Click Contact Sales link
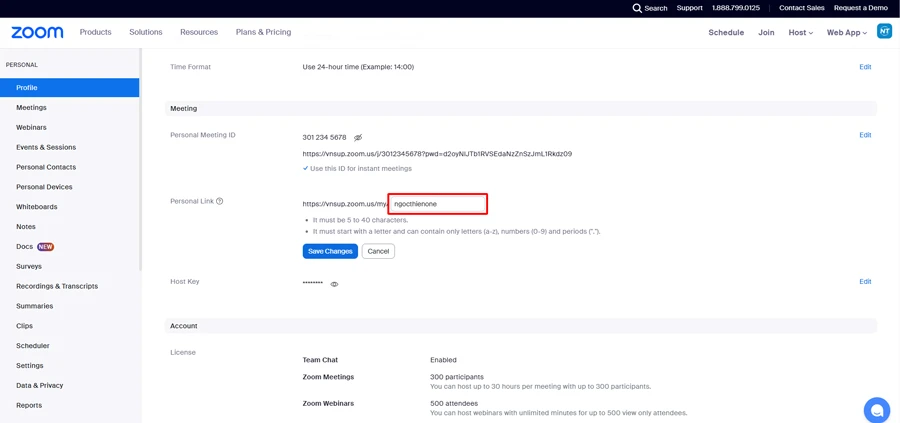Screen dimensions: 900x423 [802, 8]
